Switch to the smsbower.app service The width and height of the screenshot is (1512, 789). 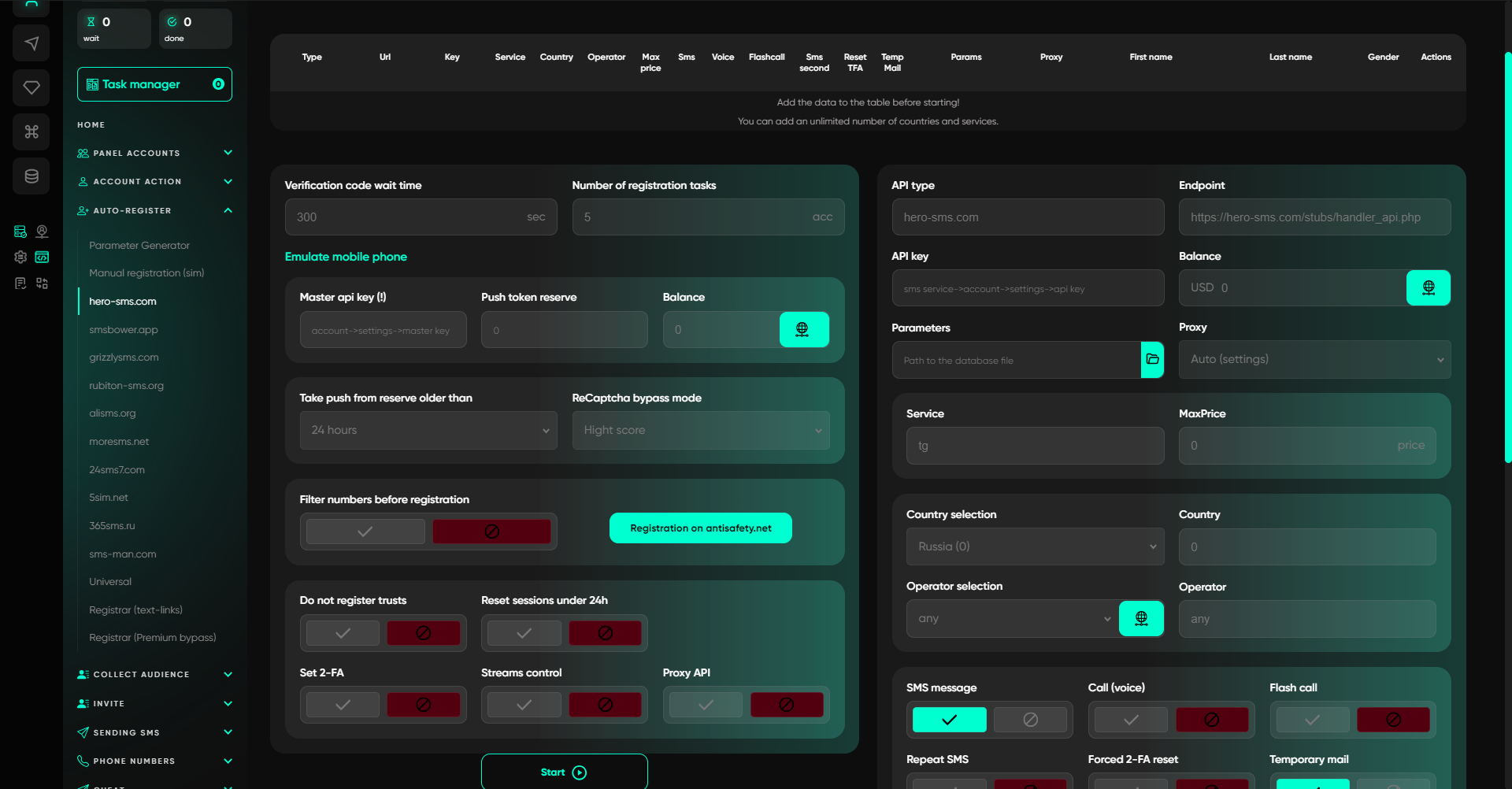(123, 329)
